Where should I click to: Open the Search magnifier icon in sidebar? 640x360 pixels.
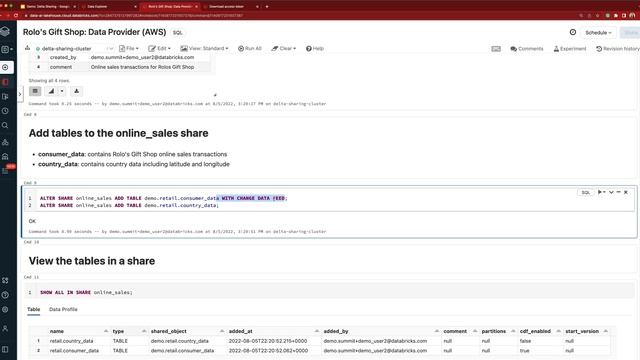[5, 126]
